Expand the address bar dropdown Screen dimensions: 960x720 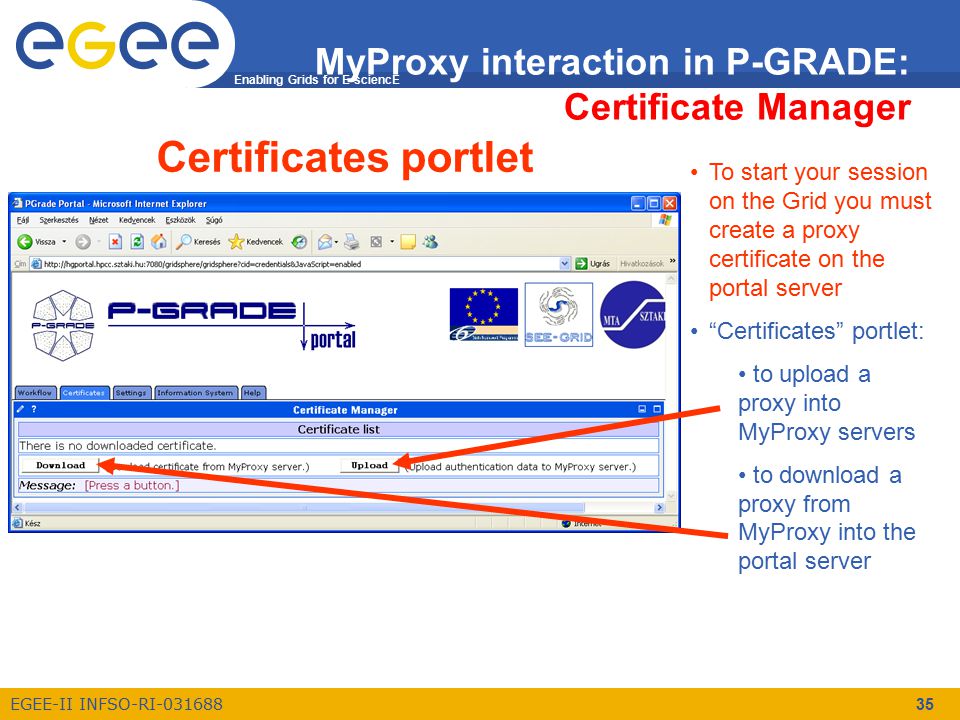pyautogui.click(x=564, y=264)
